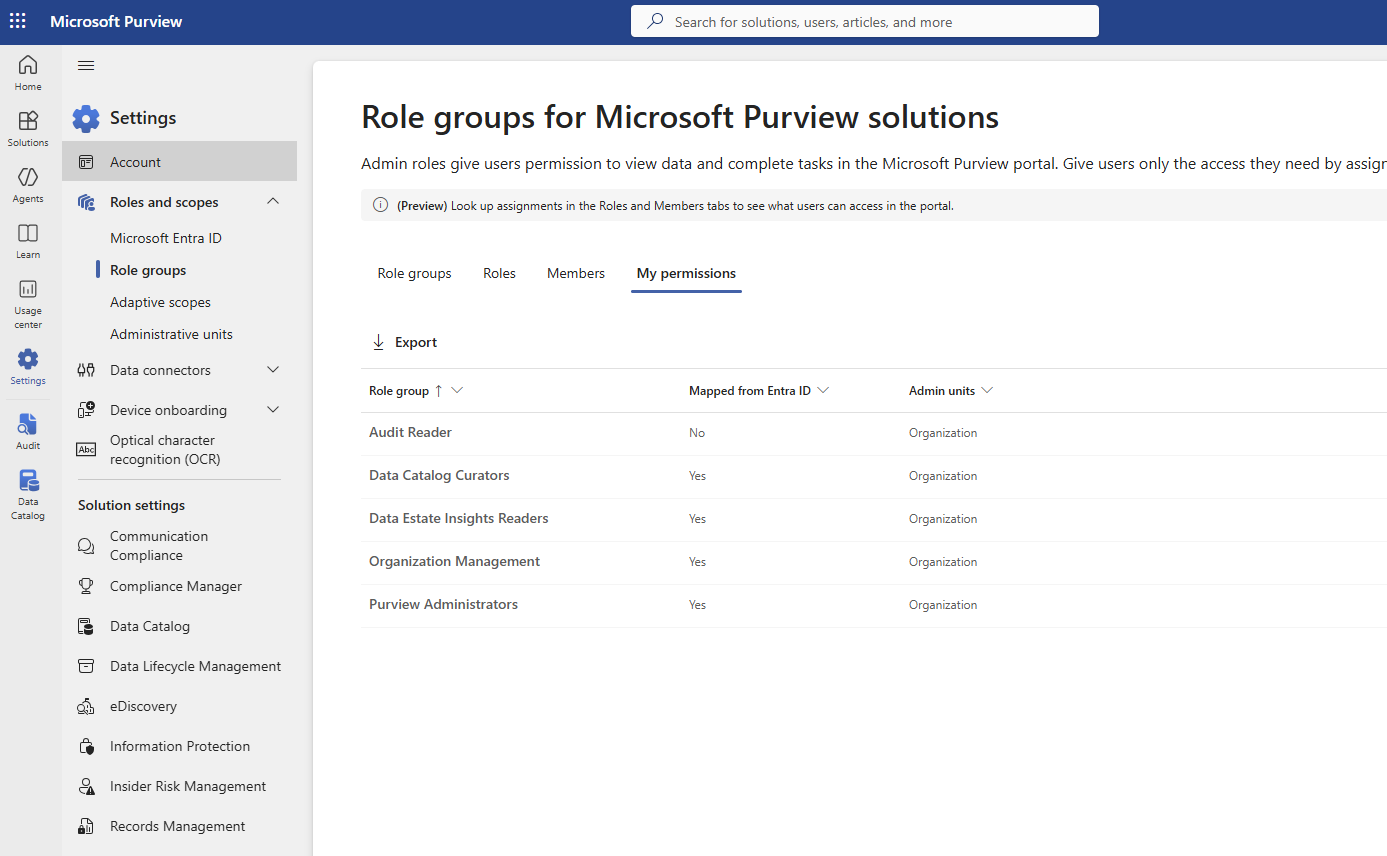Switch to the Roles tab
This screenshot has height=856, width=1387.
click(499, 273)
